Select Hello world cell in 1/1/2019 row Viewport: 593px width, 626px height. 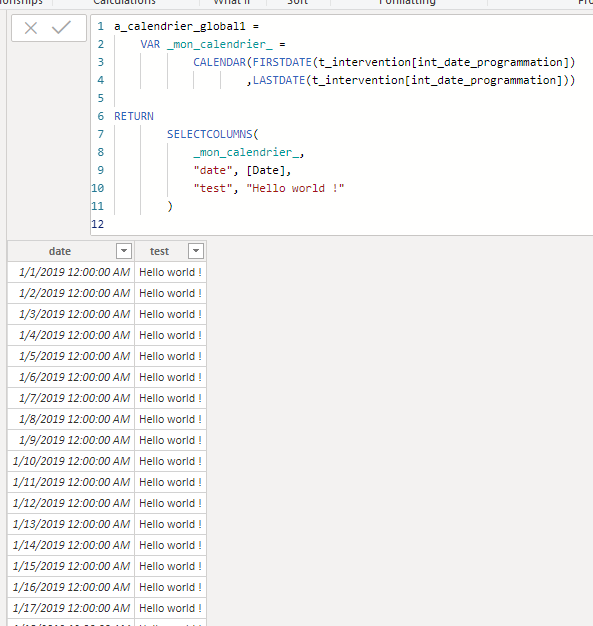coord(171,272)
